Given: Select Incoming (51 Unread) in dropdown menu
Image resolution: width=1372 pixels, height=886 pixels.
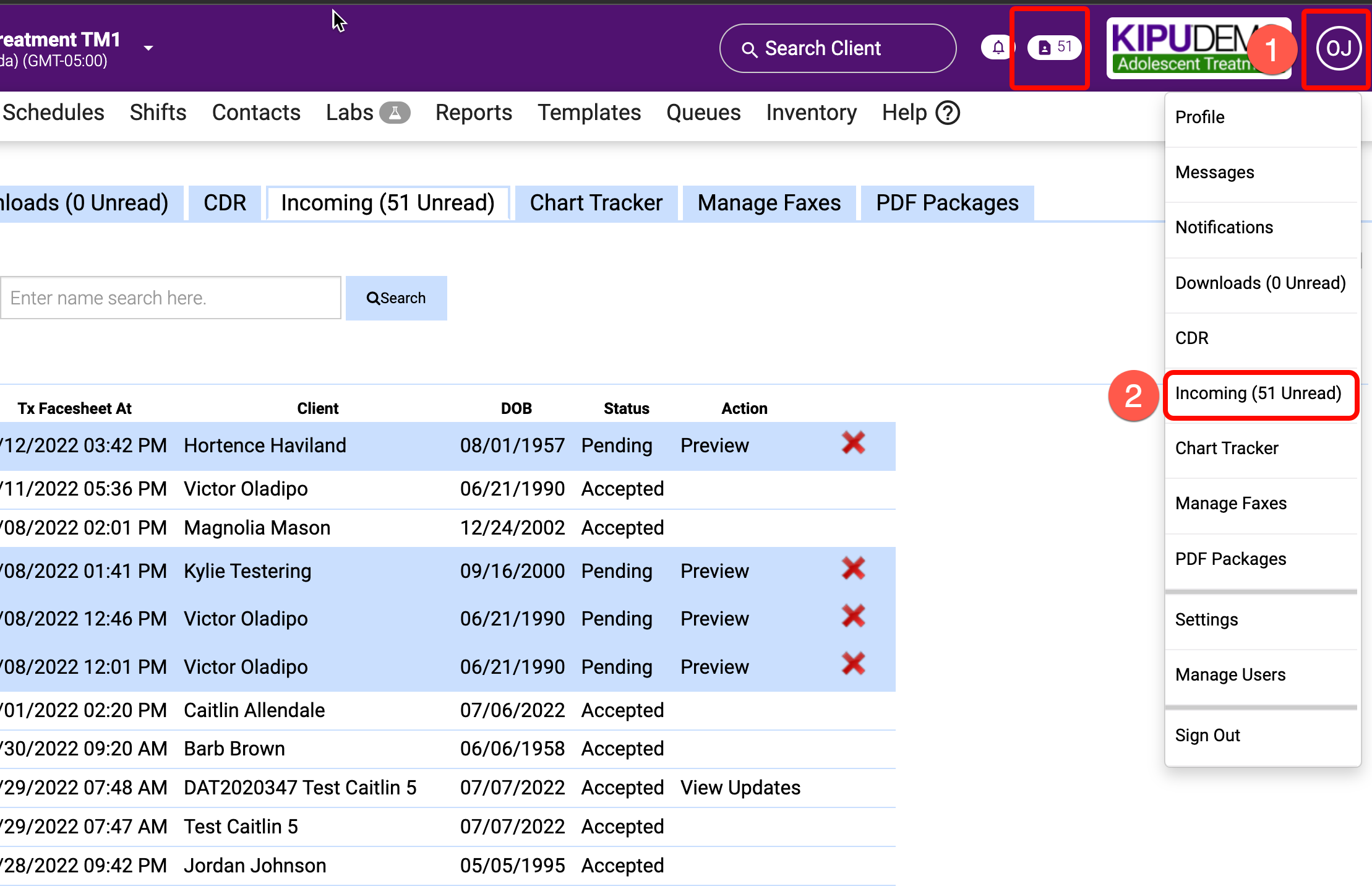Looking at the screenshot, I should coord(1258,394).
